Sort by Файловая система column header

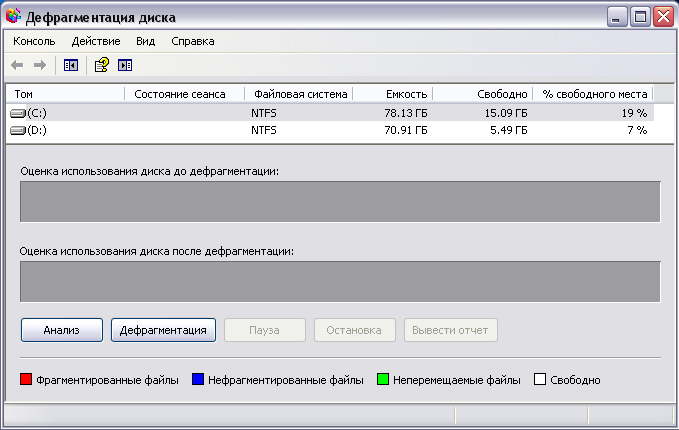tap(299, 94)
